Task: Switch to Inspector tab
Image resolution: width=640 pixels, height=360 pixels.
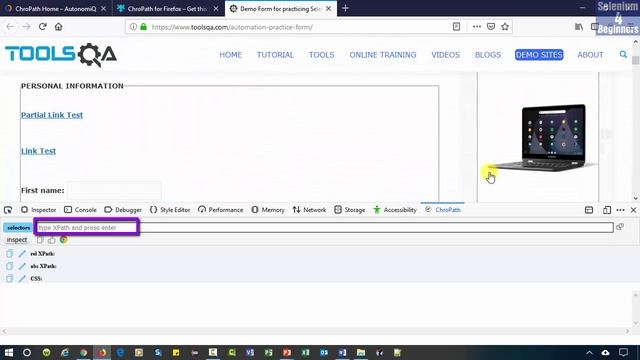Action: point(39,210)
